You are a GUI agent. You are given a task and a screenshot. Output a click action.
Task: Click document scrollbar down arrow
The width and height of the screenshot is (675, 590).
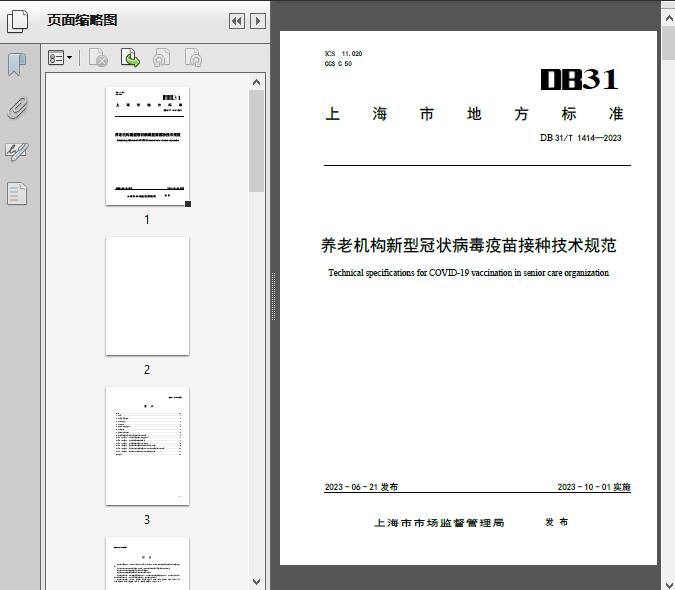pos(669,584)
